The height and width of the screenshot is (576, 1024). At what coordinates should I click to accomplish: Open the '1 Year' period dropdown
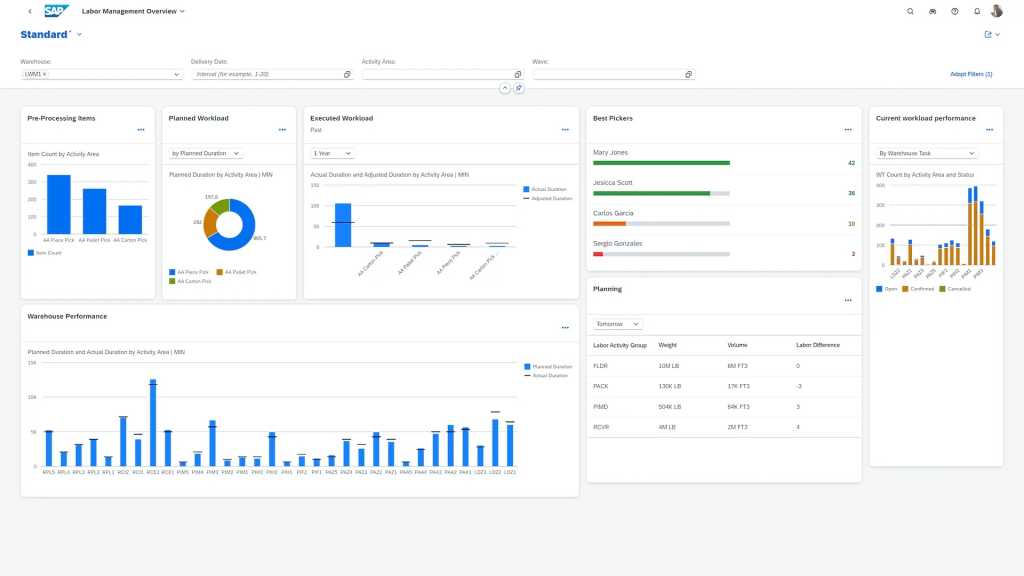[332, 153]
